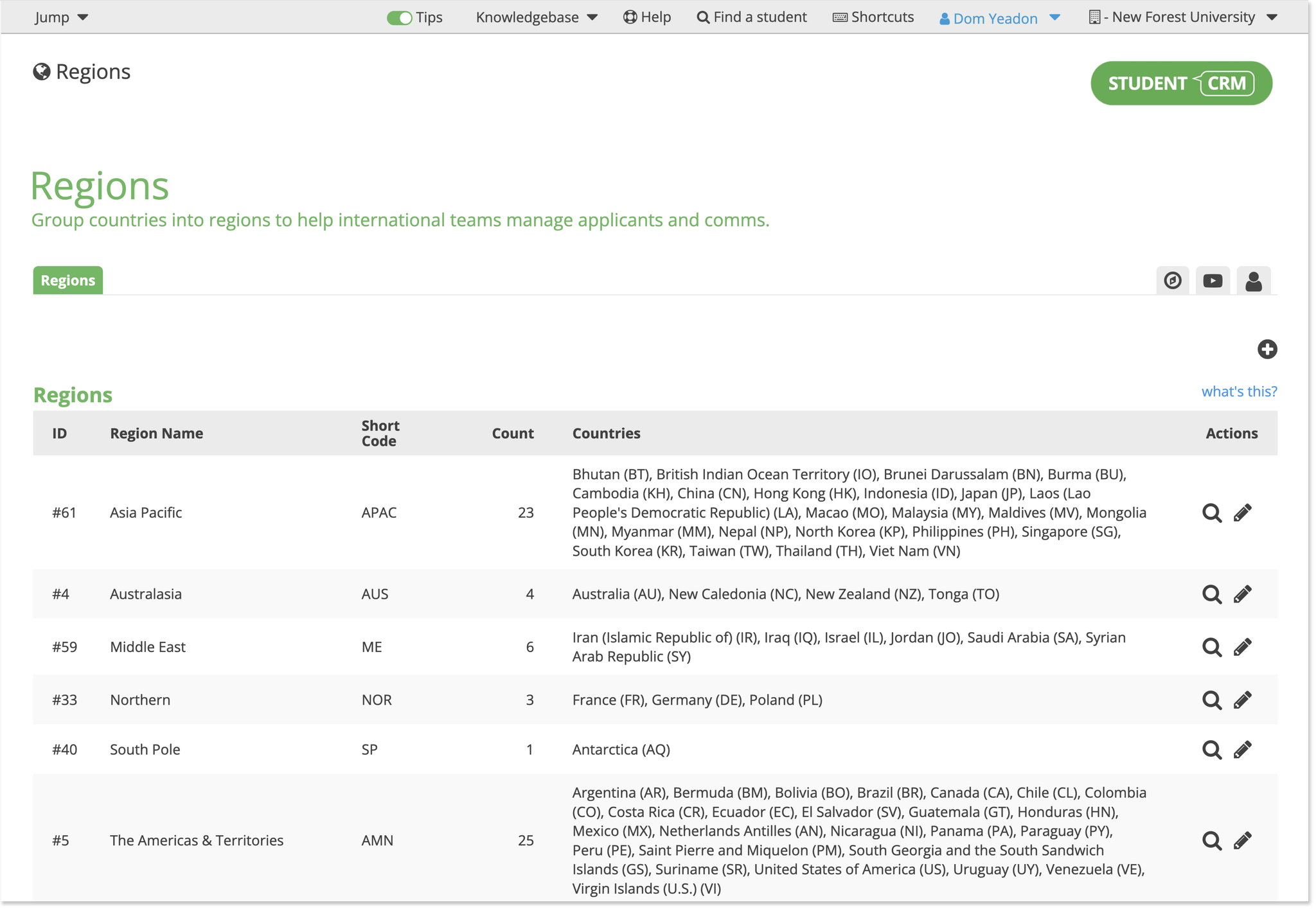Edit the Australasia region

click(1242, 594)
